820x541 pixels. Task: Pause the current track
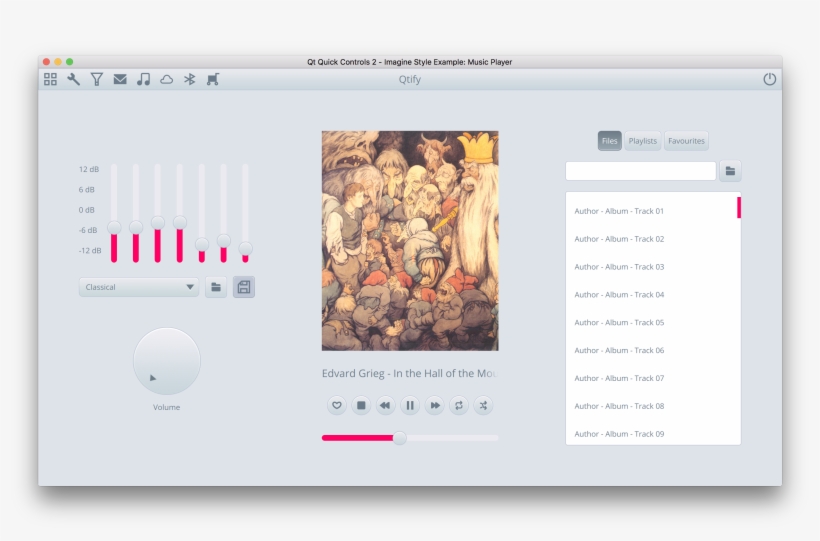point(410,405)
